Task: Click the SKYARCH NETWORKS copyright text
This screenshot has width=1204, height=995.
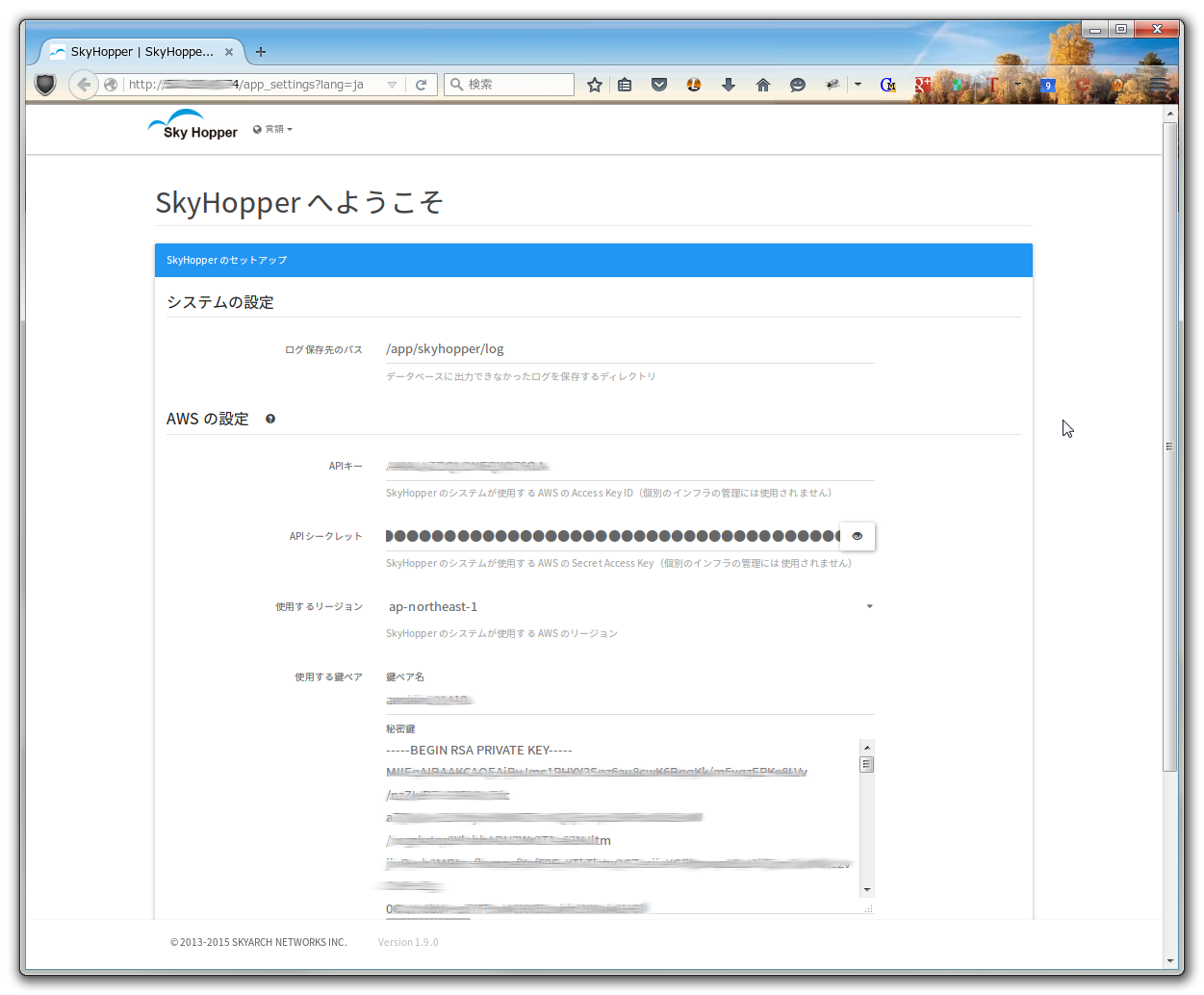Action: (259, 943)
